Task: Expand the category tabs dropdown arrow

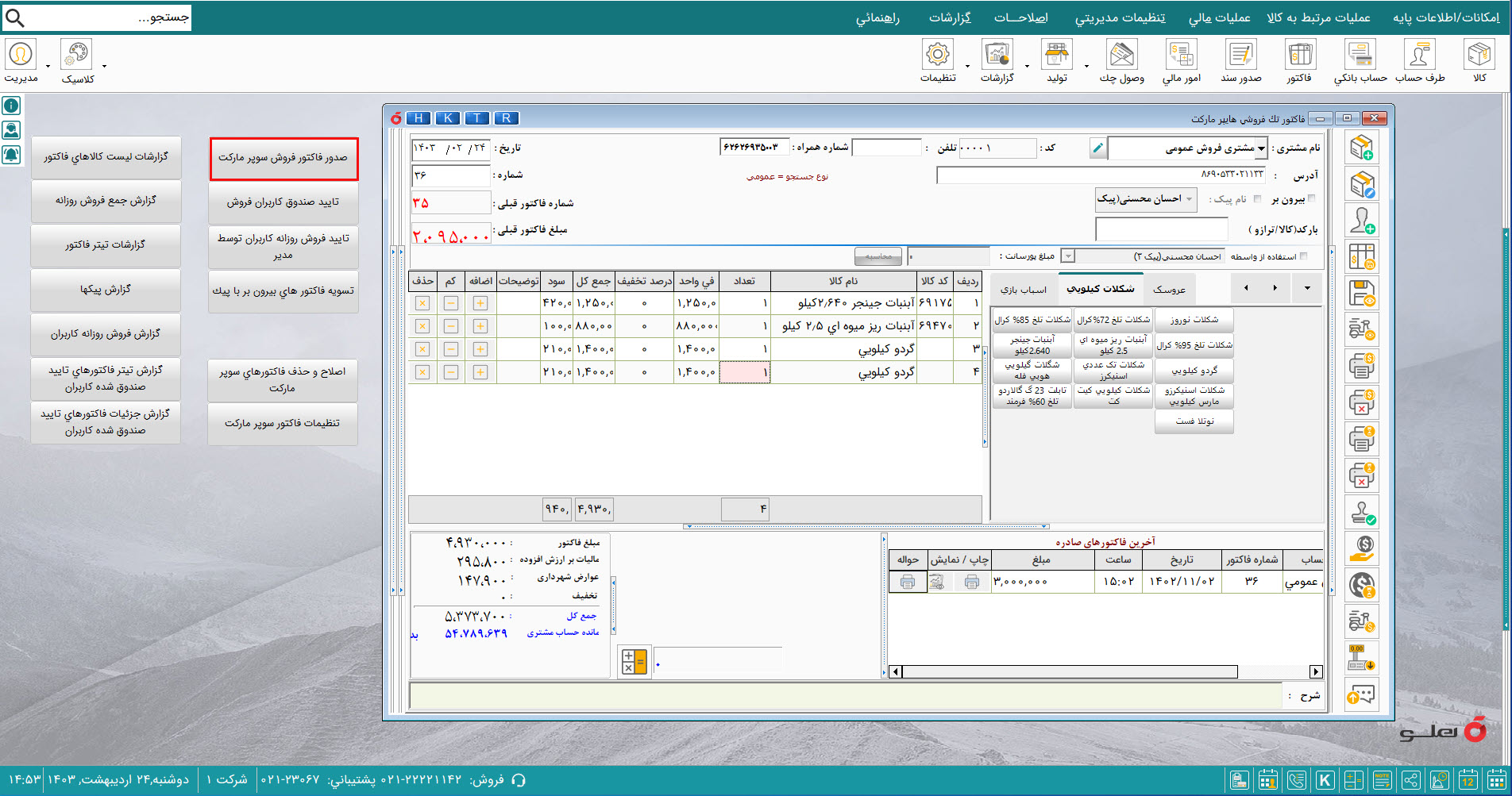Action: [x=1307, y=288]
